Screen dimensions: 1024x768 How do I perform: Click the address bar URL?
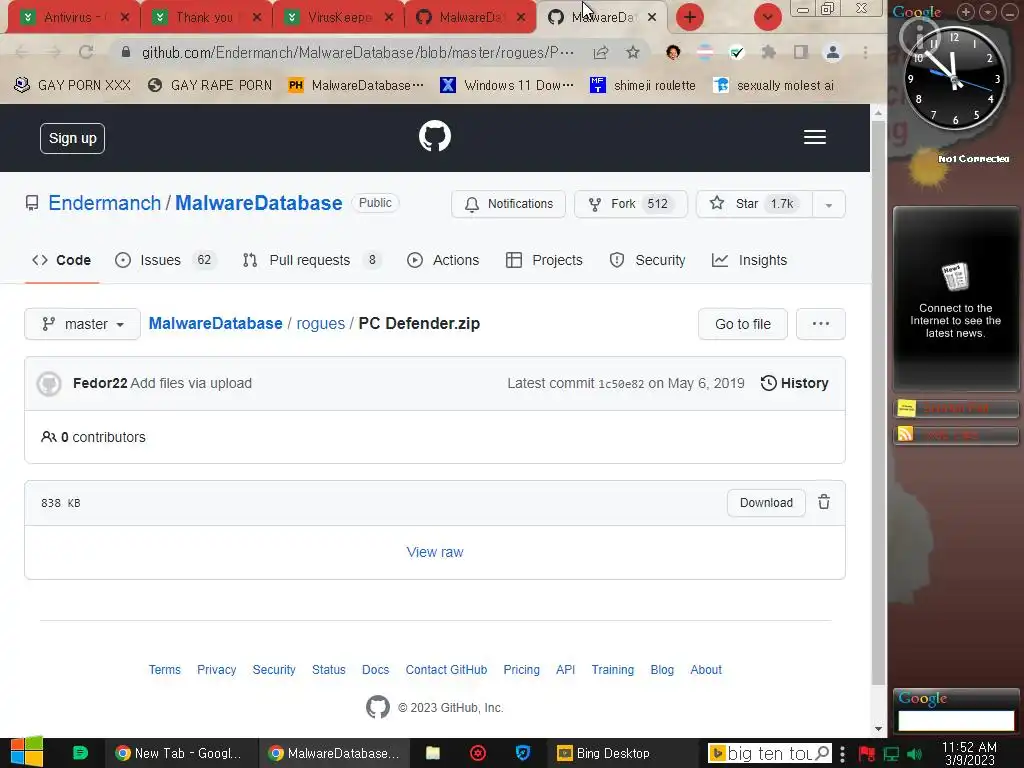point(358,52)
